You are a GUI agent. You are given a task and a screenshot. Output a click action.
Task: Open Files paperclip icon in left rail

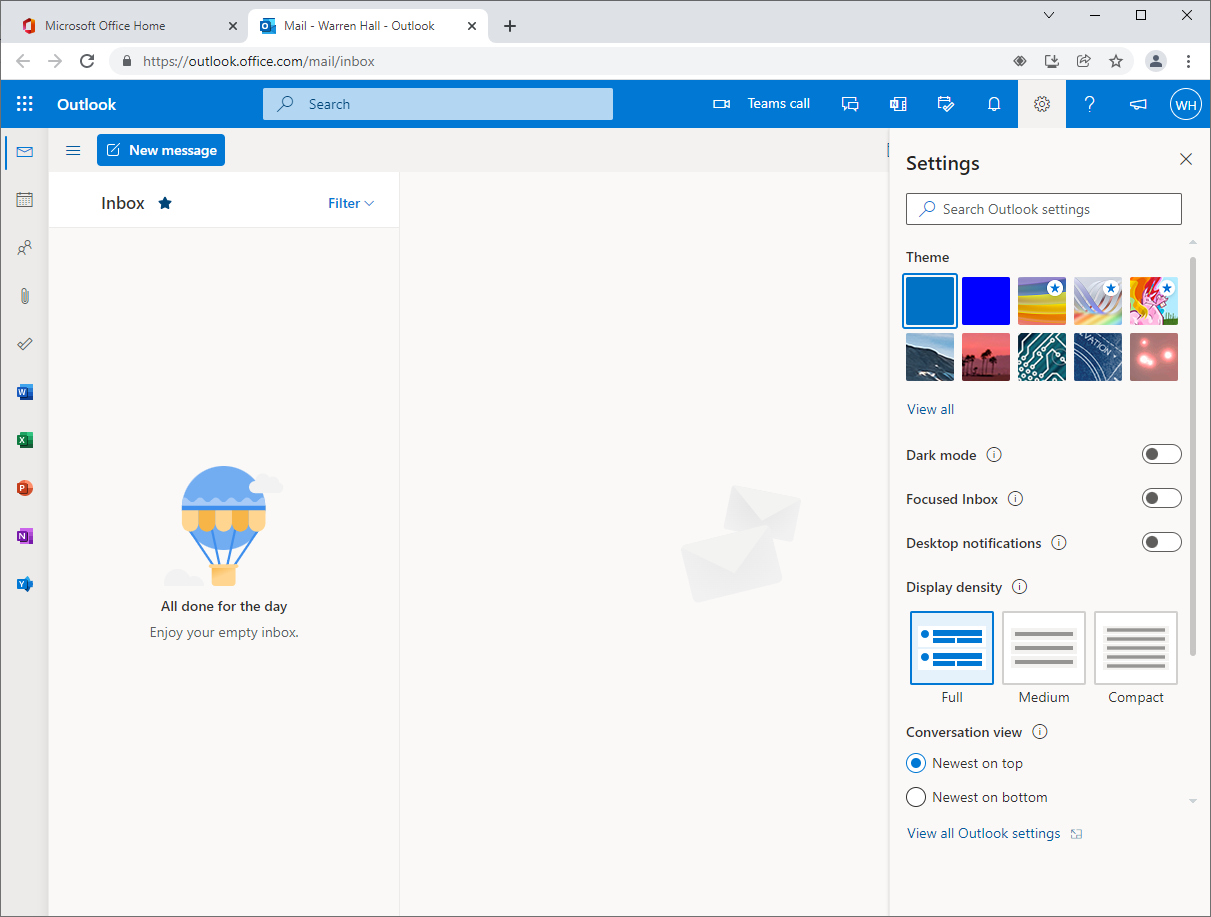tap(25, 296)
